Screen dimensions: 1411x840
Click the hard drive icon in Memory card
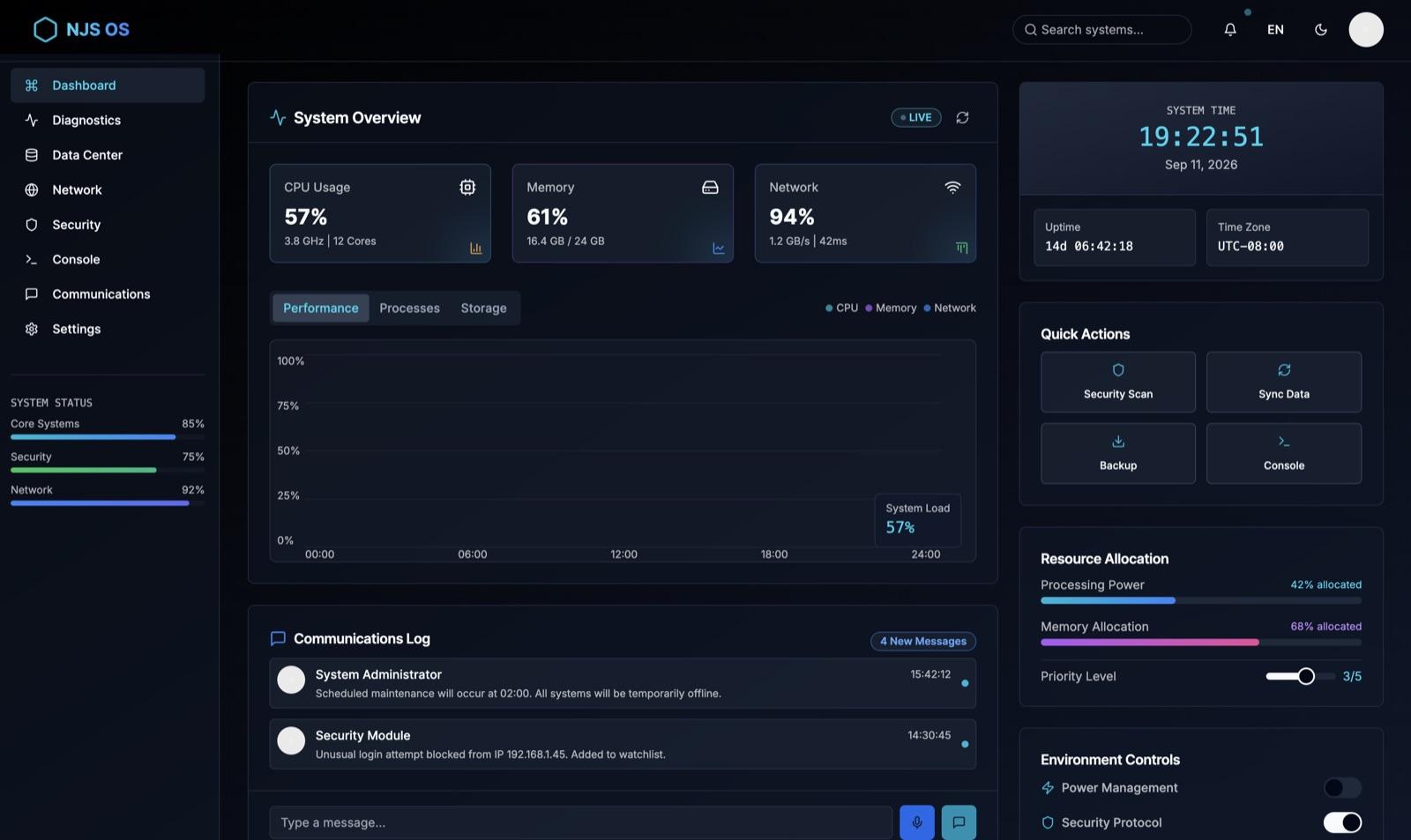(710, 187)
